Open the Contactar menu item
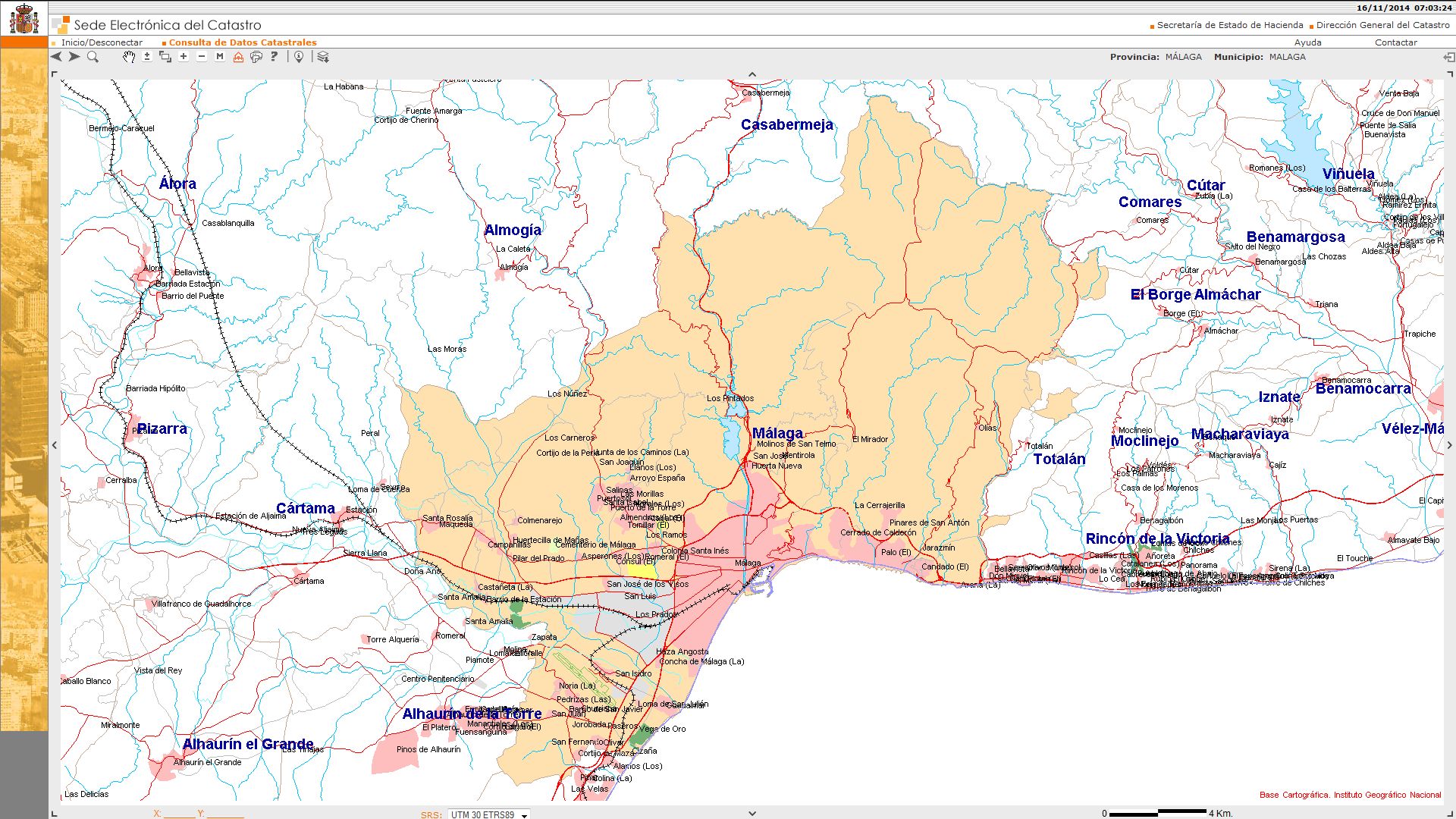 pos(1396,42)
